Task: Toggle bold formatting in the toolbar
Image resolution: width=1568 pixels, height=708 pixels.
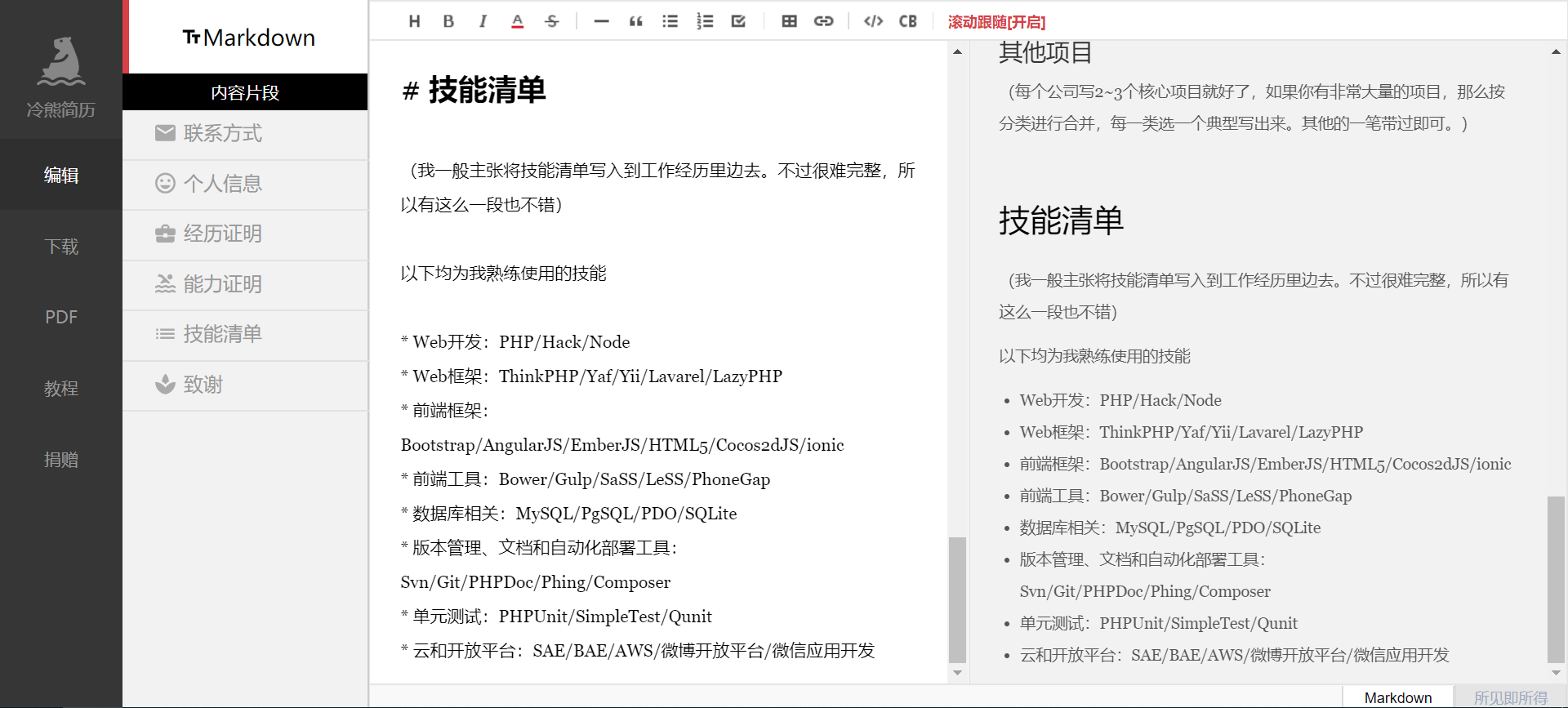Action: pyautogui.click(x=448, y=21)
